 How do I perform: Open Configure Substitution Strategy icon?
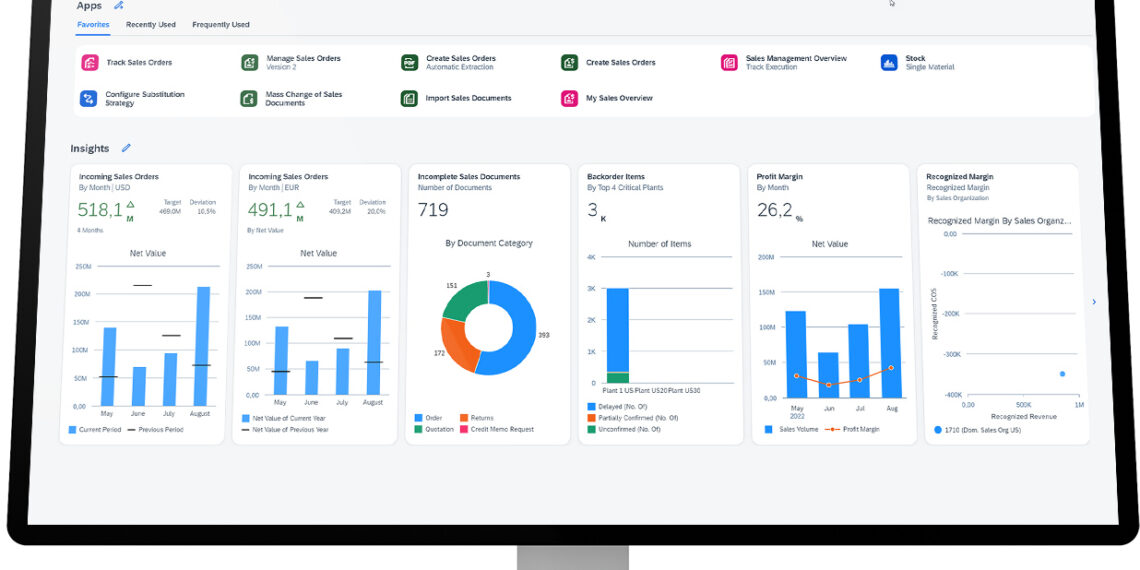[x=89, y=98]
